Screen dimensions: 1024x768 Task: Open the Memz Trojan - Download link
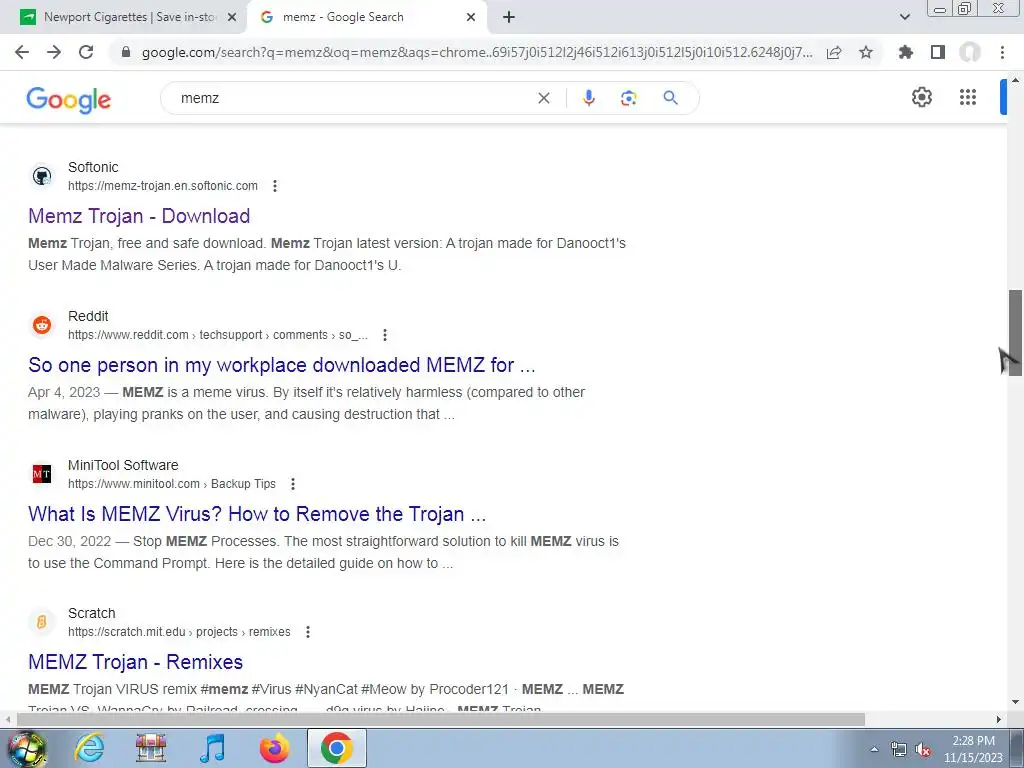(x=139, y=216)
